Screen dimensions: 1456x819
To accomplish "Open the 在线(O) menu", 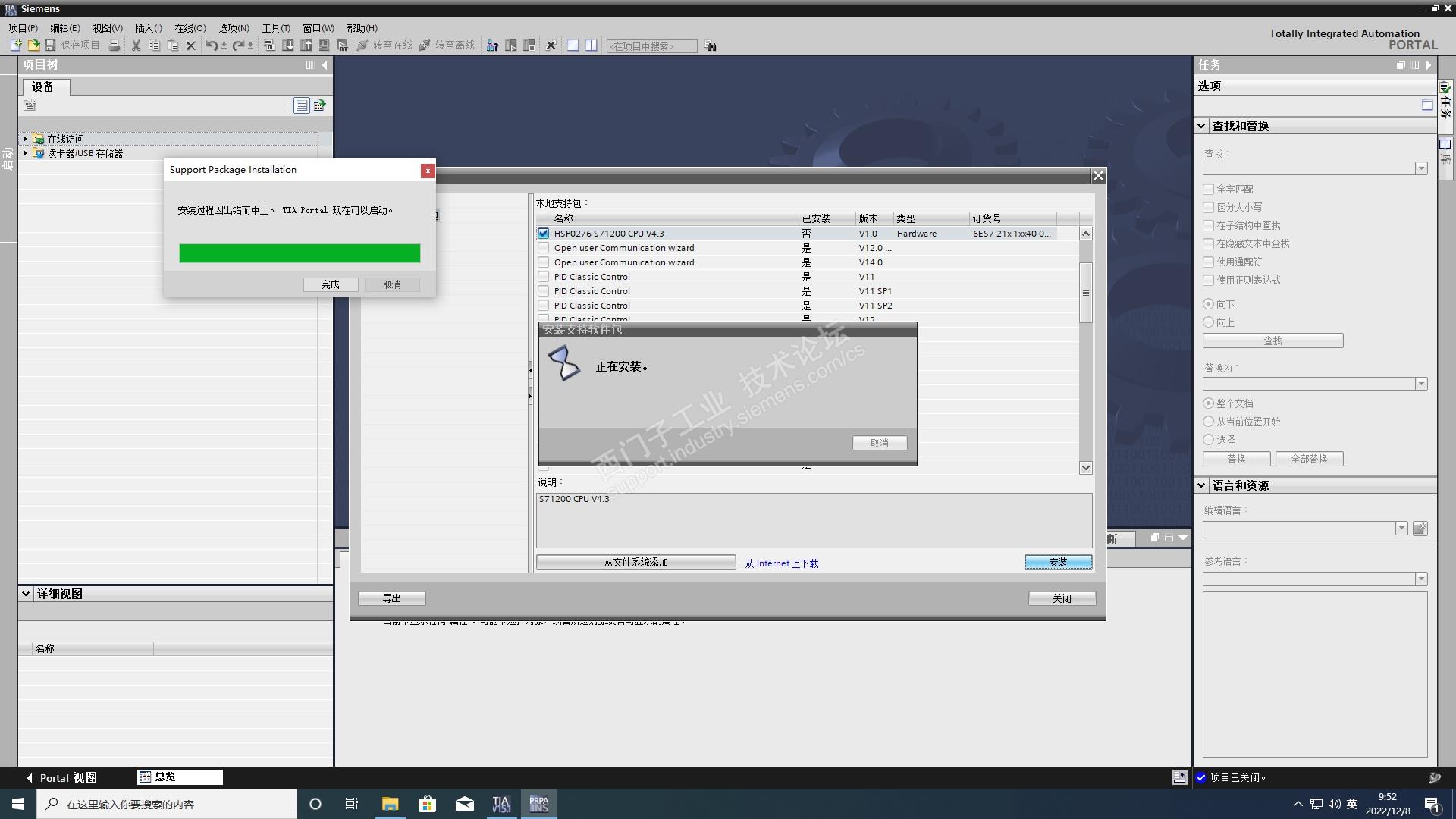I will pos(190,28).
